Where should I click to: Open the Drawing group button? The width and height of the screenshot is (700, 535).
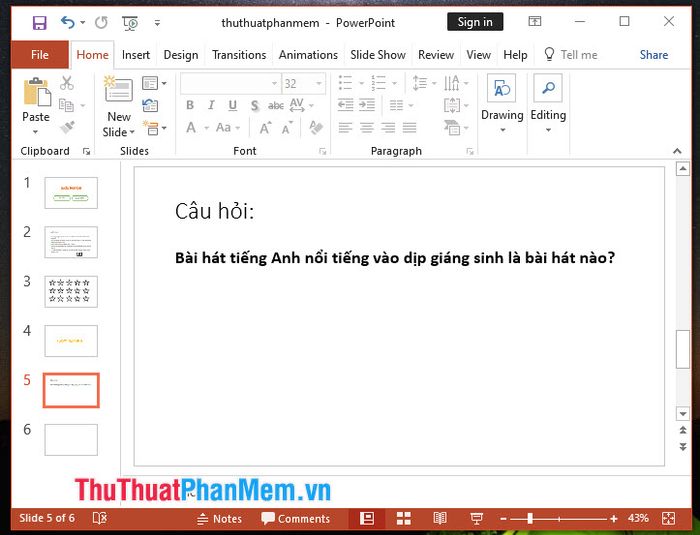[502, 104]
